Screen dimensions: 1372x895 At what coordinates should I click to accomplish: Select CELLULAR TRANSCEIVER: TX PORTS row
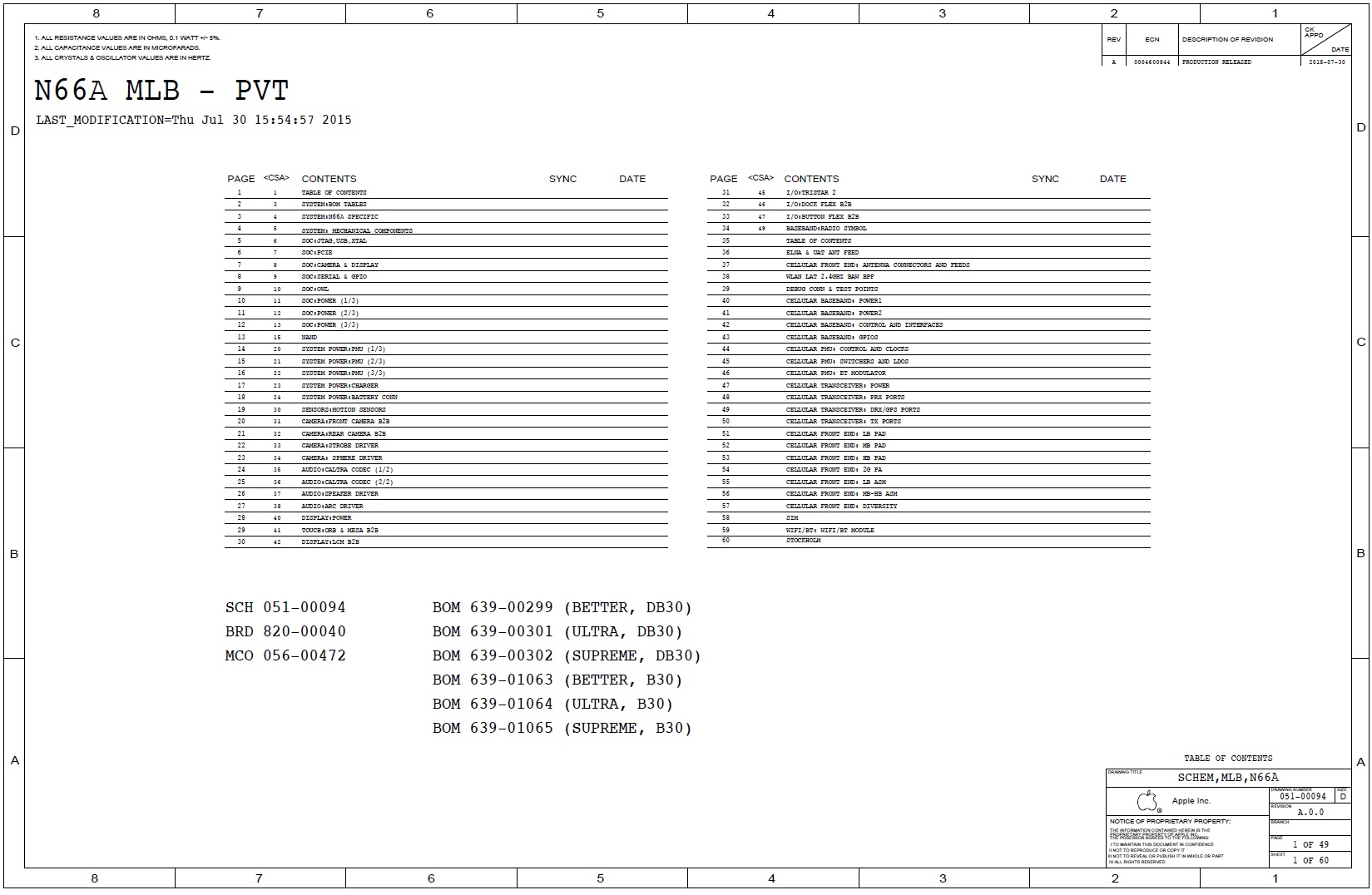[x=929, y=421]
